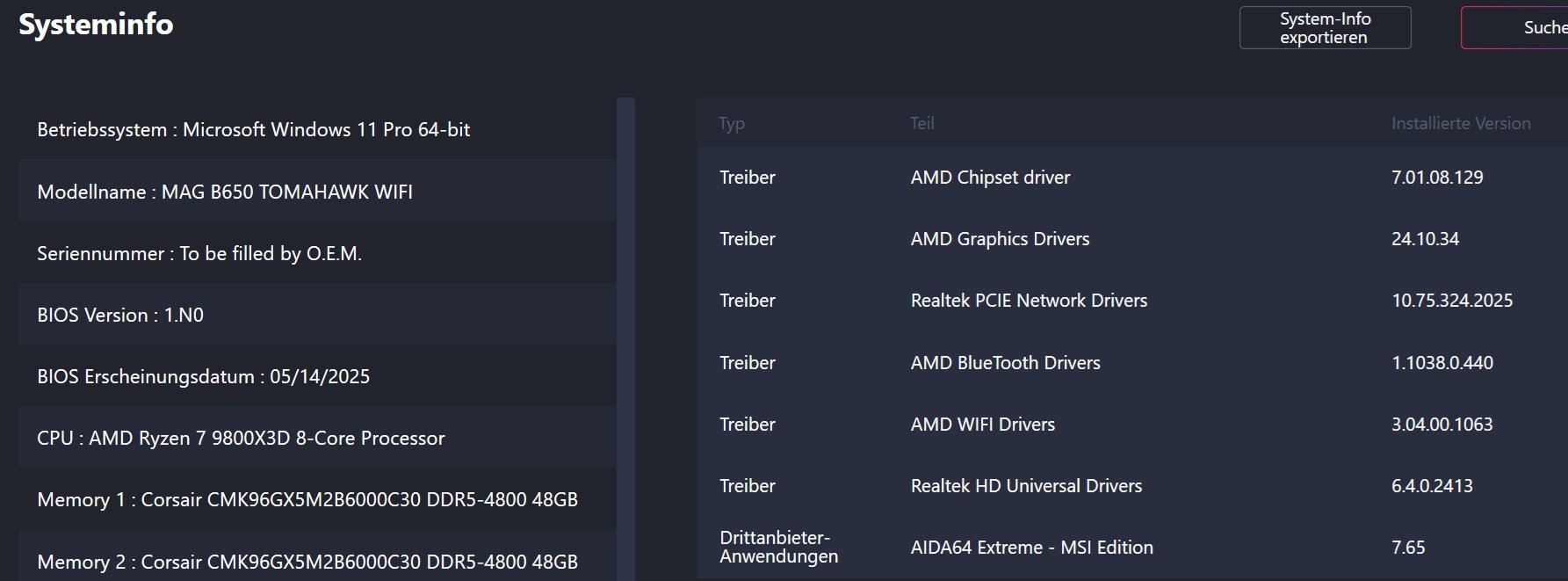Click Treiber type in AMD WIFI row
1568x581 pixels.
[x=748, y=424]
